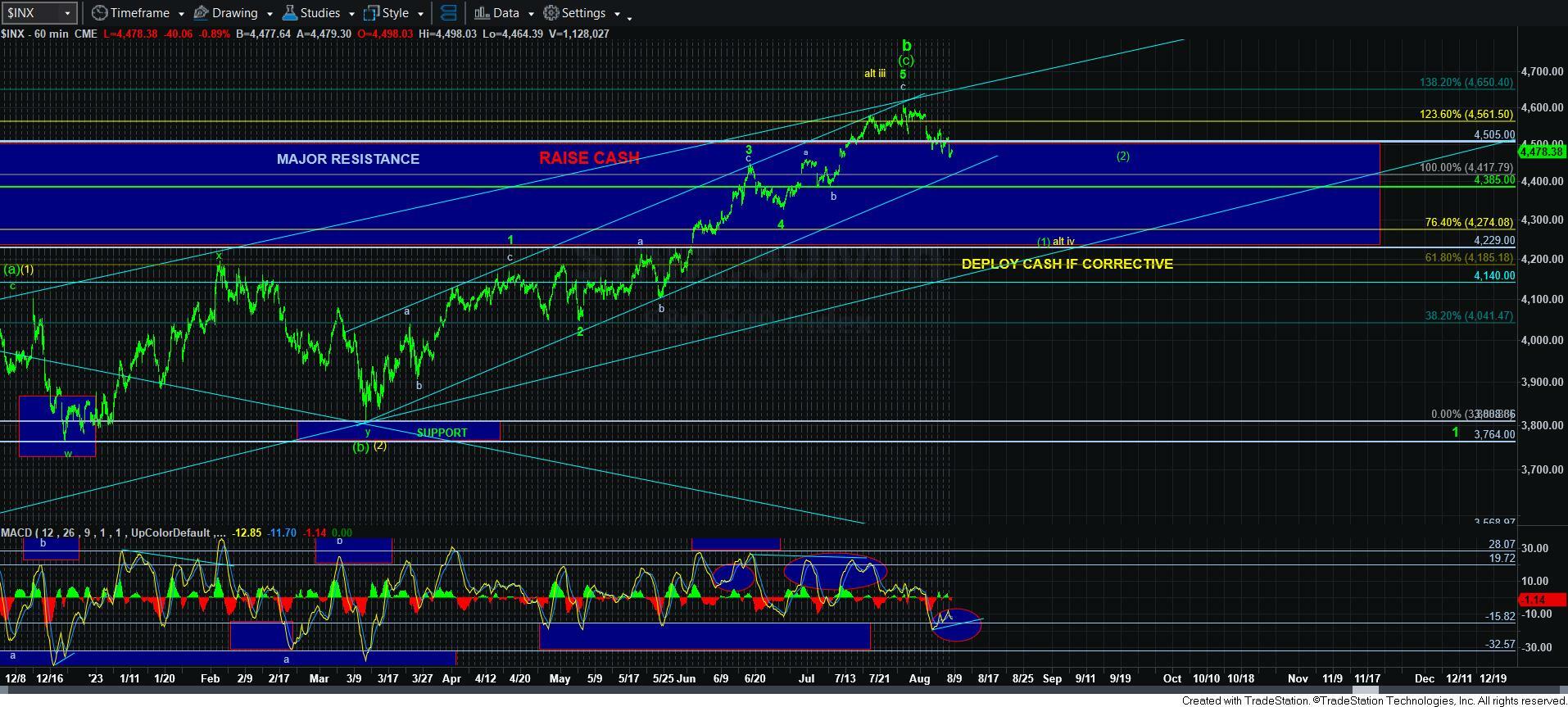Click the Style overlapping-squares icon
Screen dimensions: 1568x707
tap(371, 13)
